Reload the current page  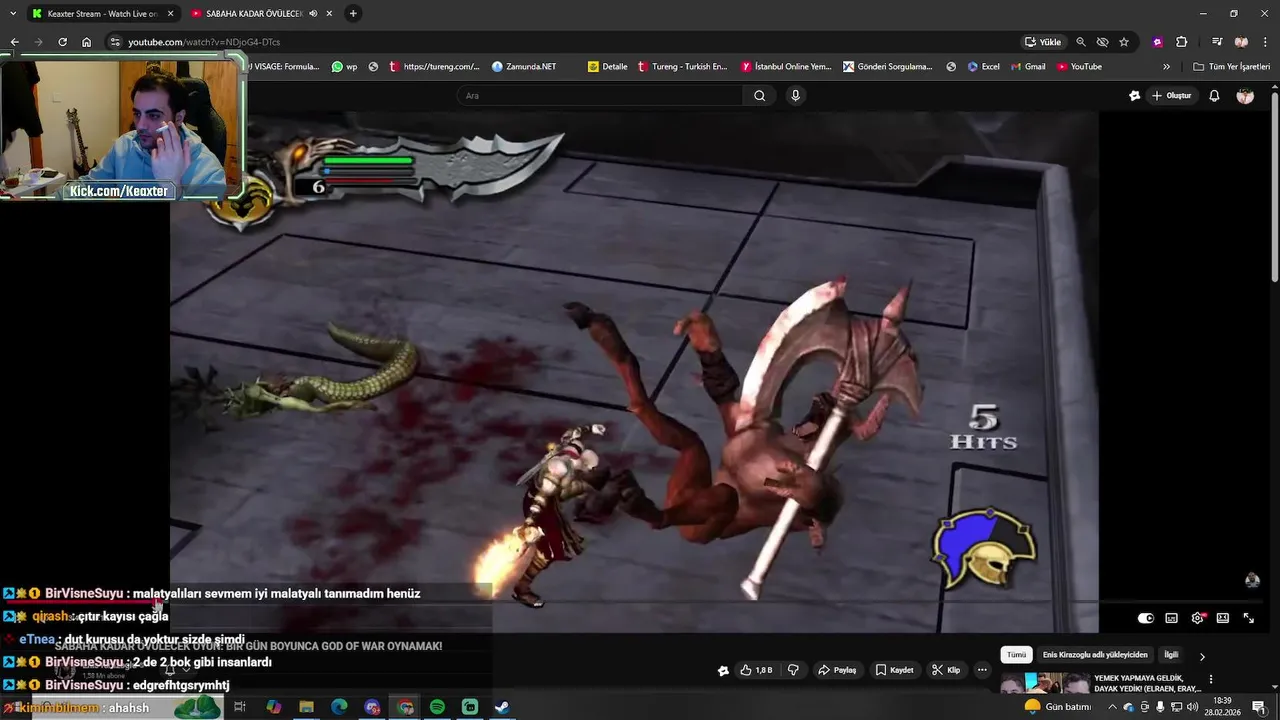pyautogui.click(x=62, y=42)
